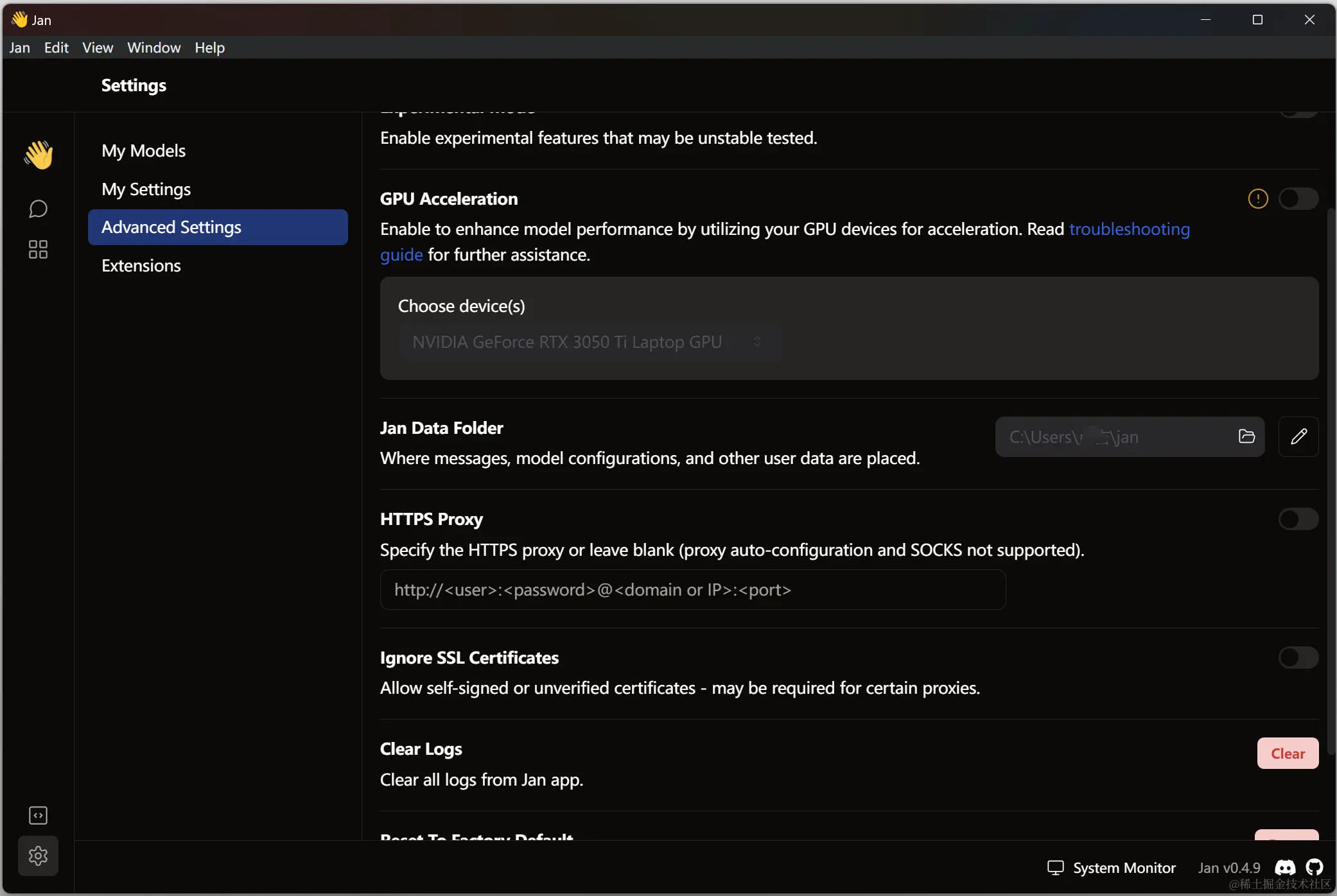This screenshot has width=1337, height=896.
Task: Open the View menu
Action: point(98,47)
